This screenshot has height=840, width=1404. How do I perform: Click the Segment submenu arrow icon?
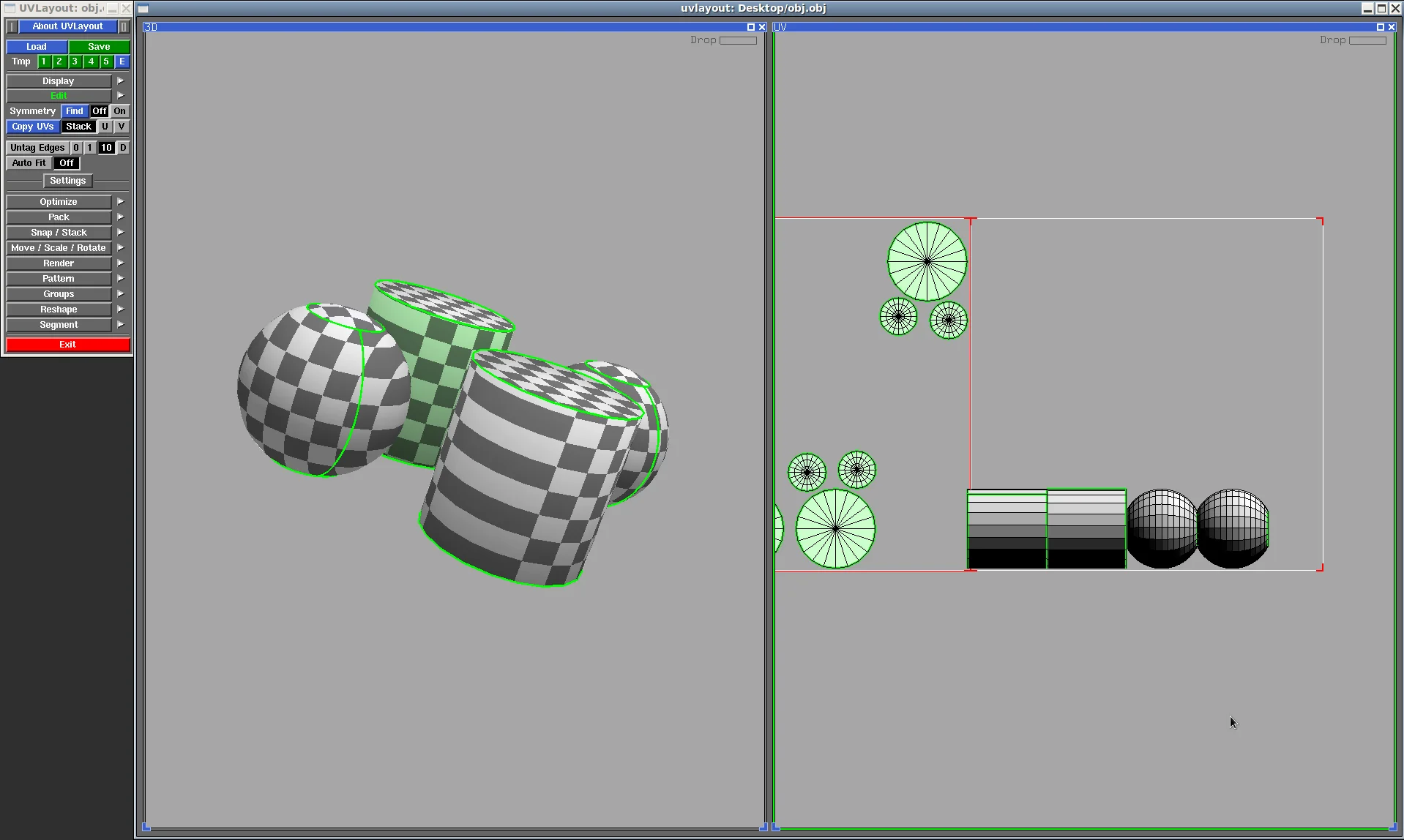tap(120, 324)
